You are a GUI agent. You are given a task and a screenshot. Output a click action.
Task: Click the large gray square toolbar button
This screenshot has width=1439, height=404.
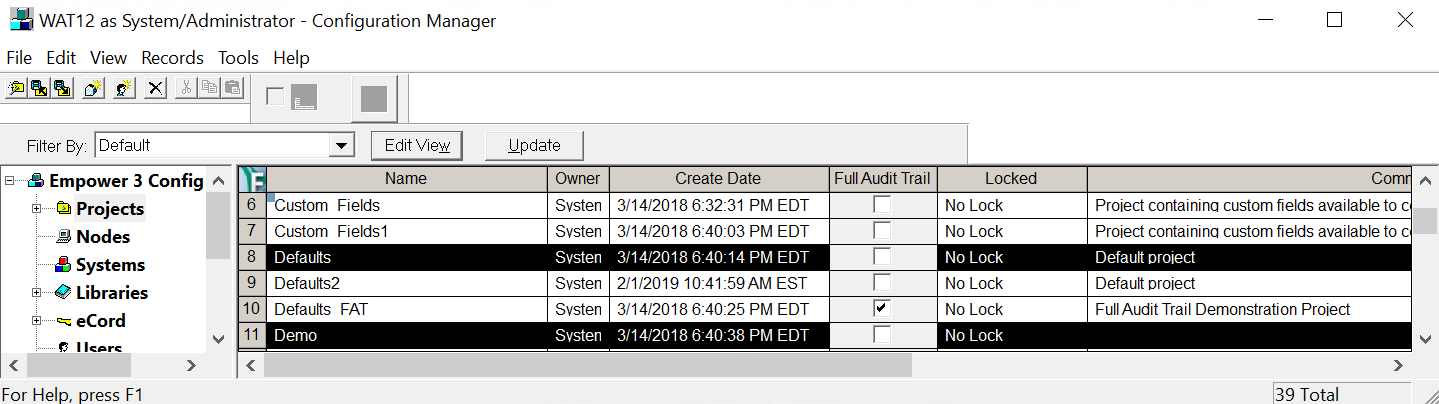point(374,99)
